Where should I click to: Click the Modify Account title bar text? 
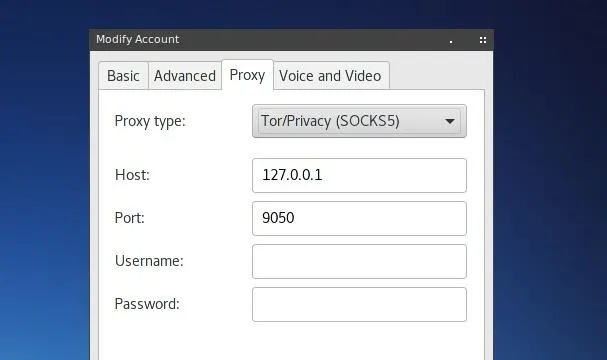point(138,39)
